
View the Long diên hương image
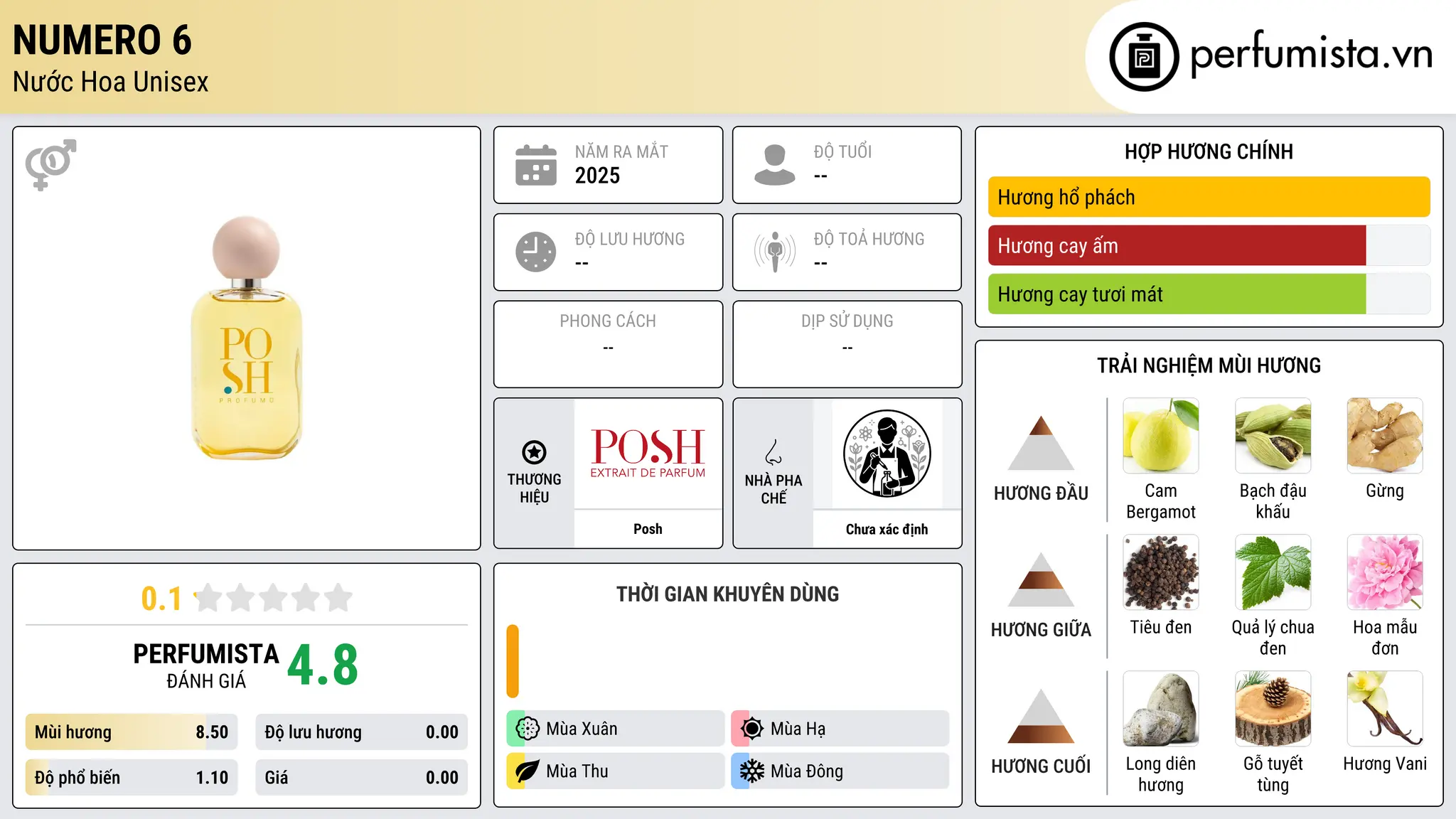(x=1161, y=709)
